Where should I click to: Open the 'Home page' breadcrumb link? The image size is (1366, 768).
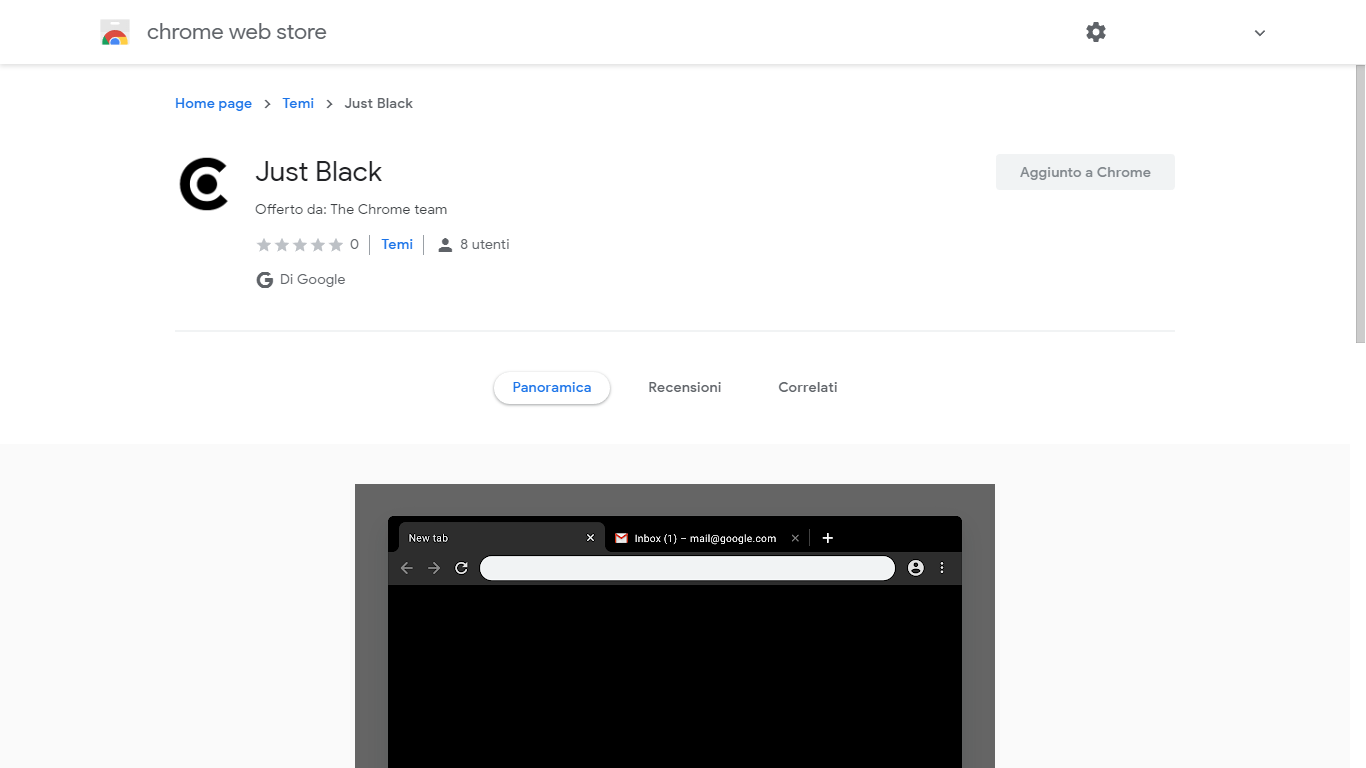click(213, 103)
